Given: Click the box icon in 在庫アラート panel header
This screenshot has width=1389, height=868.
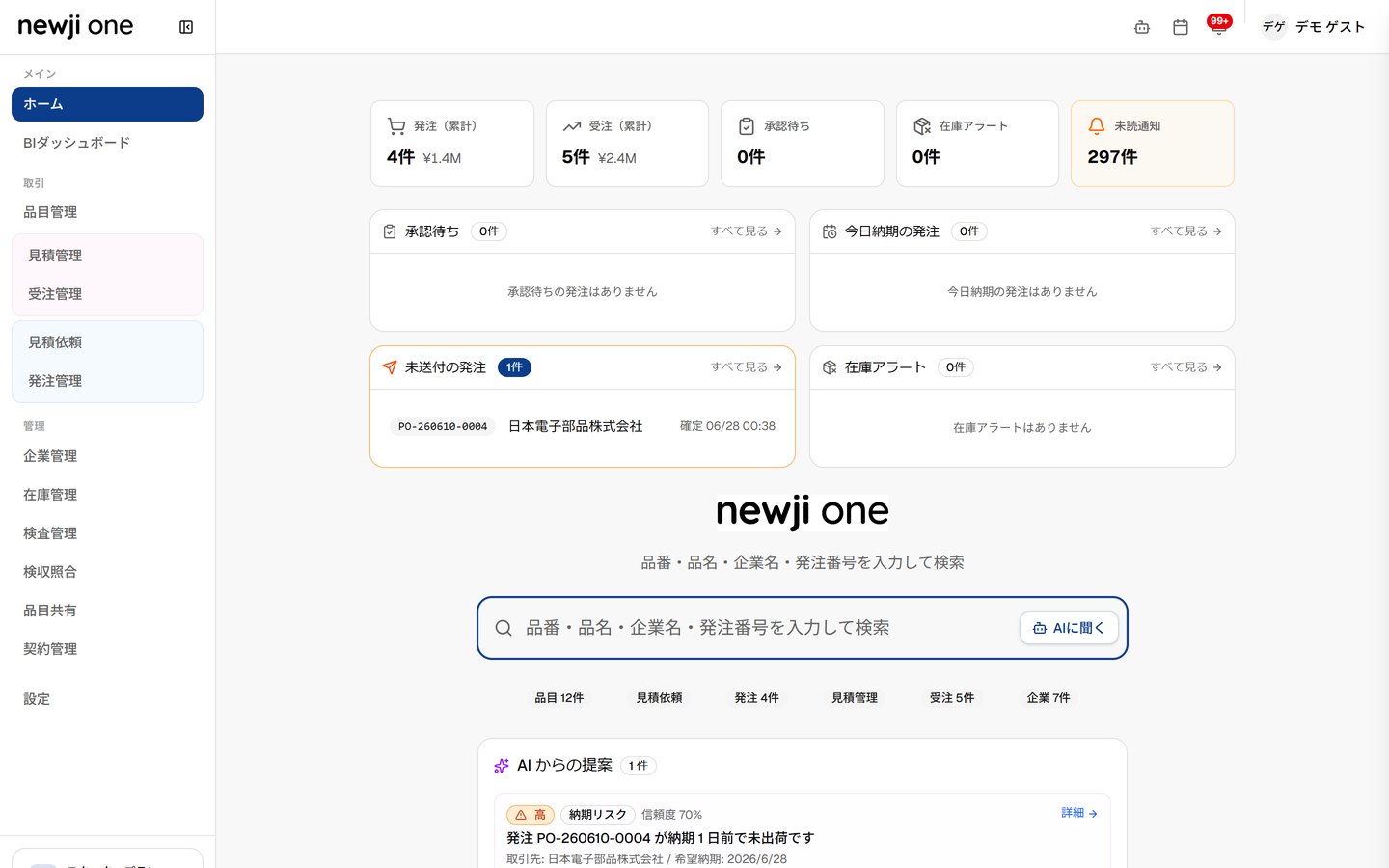Looking at the screenshot, I should (830, 367).
